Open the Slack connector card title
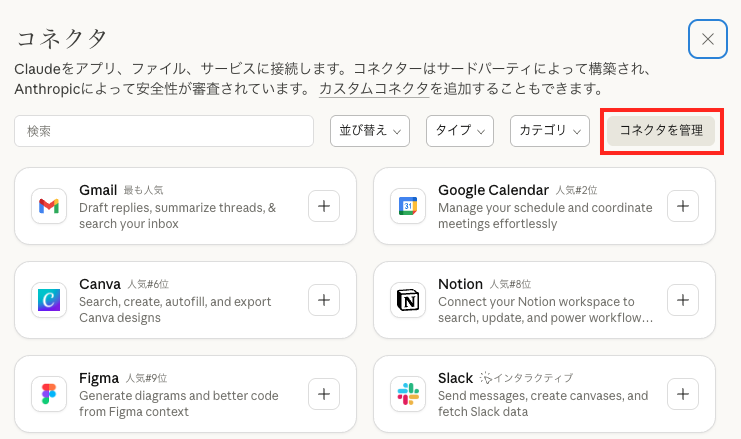The height and width of the screenshot is (439, 741). (x=455, y=378)
